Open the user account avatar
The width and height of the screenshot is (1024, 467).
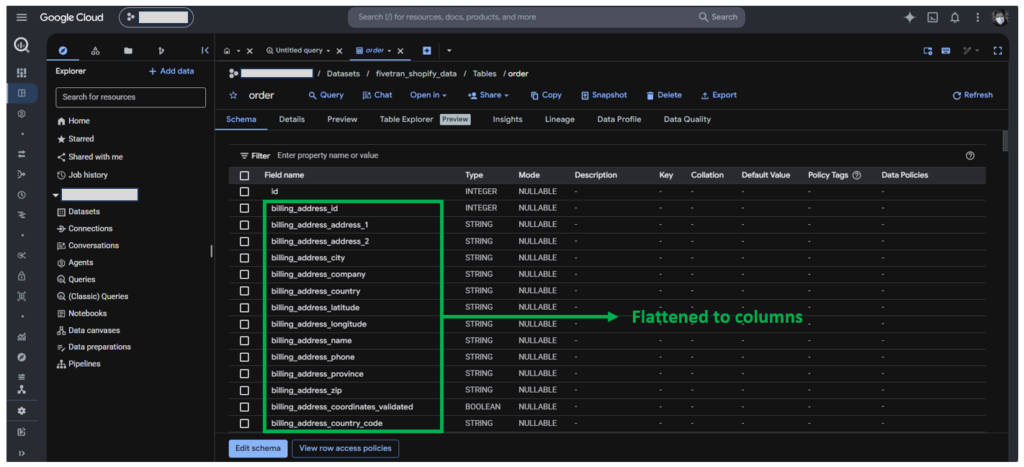(x=1000, y=18)
